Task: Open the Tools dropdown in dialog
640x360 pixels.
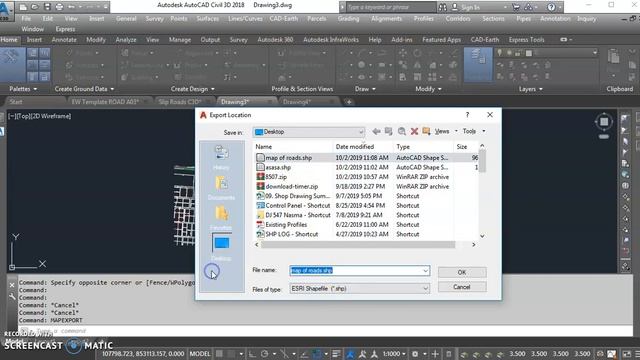Action: 473,131
